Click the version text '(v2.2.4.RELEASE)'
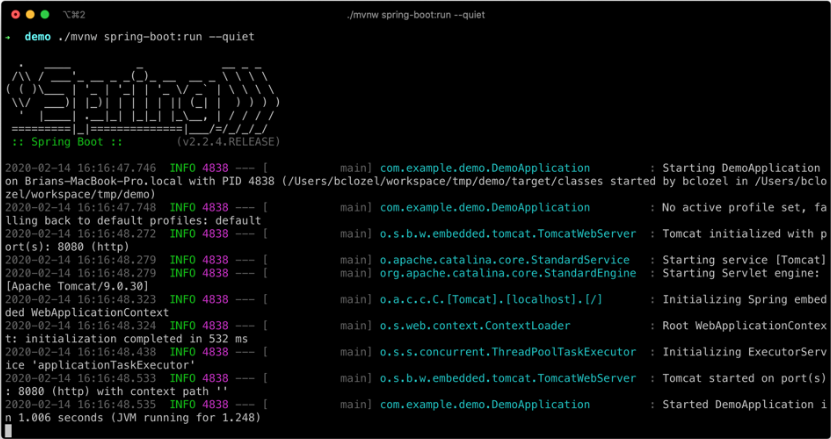 tap(228, 142)
